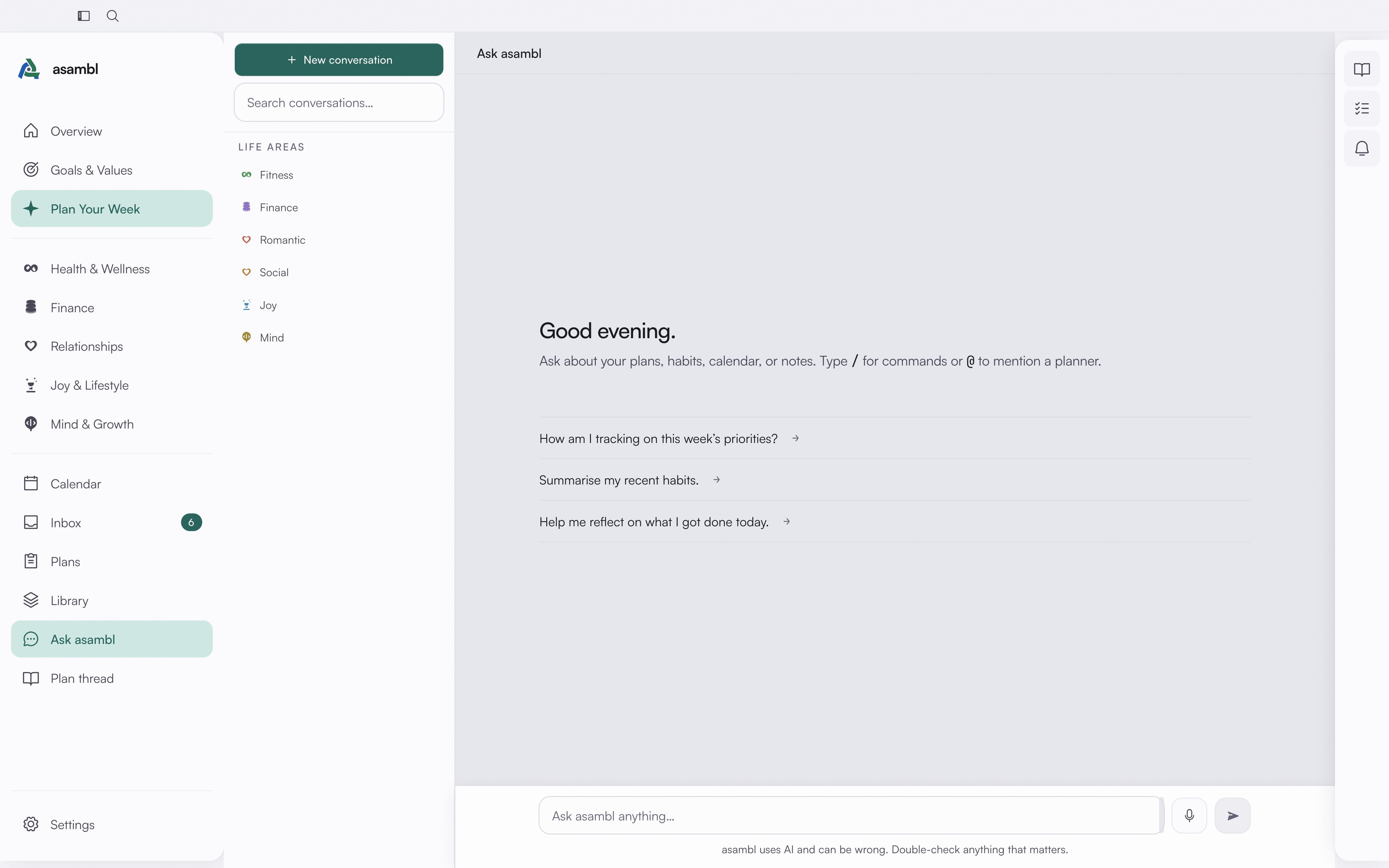
Task: Open the top bar search icon
Action: pyautogui.click(x=113, y=16)
